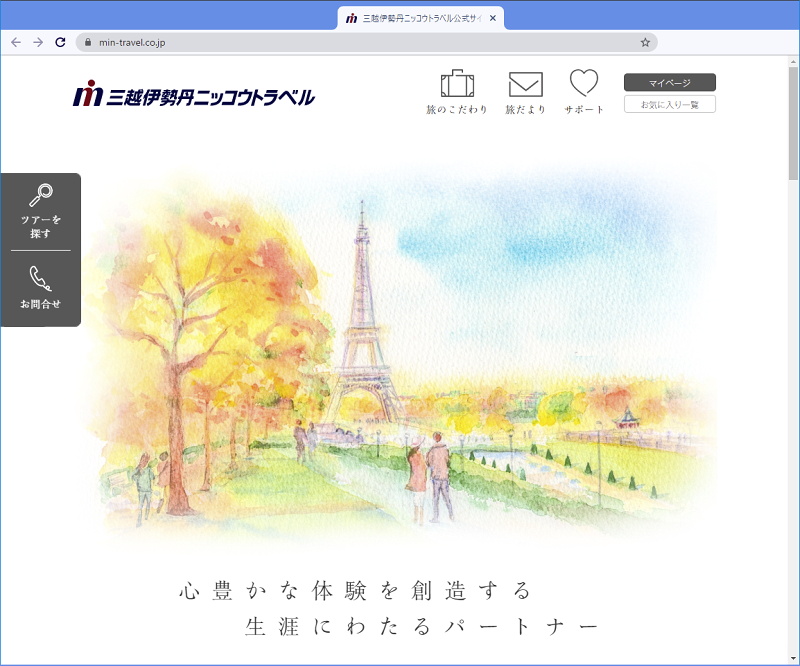The width and height of the screenshot is (800, 666).
Task: Click the 三越伊勢丹ニッコウトラベル logo
Action: [x=194, y=96]
